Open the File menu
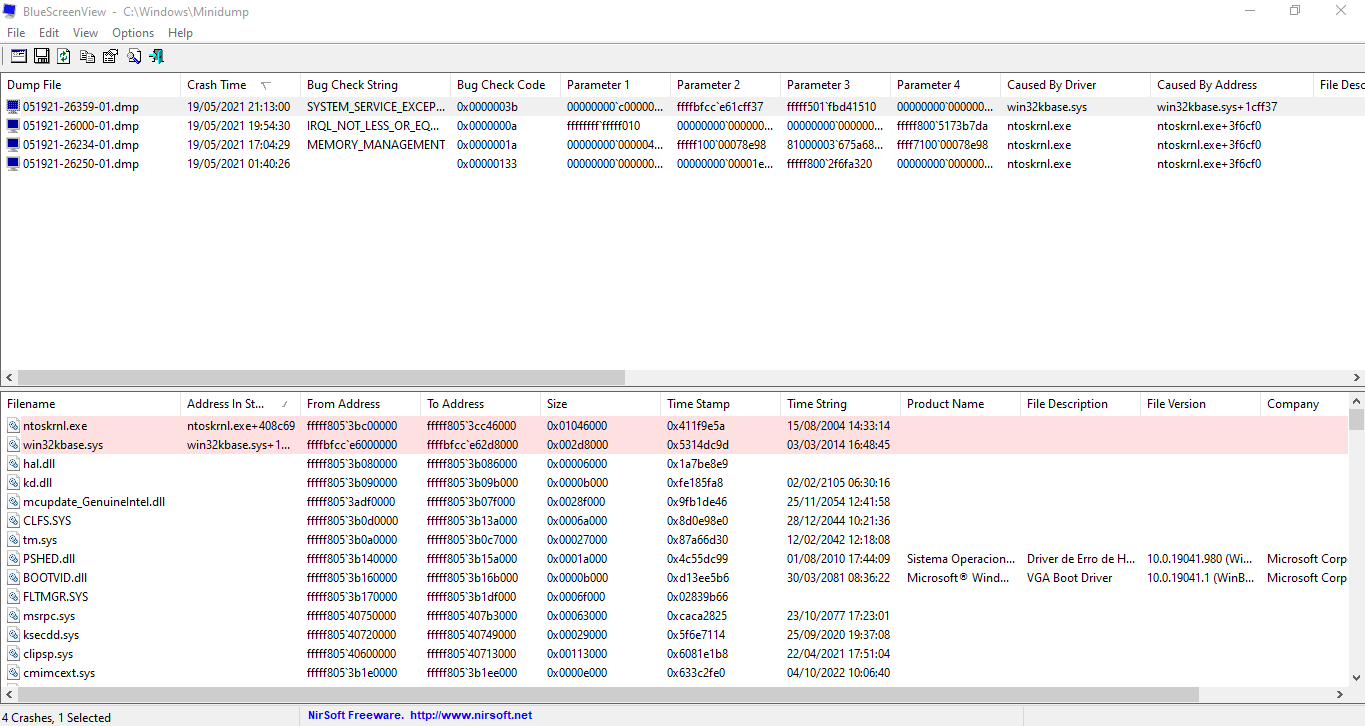The height and width of the screenshot is (726, 1365). tap(16, 33)
